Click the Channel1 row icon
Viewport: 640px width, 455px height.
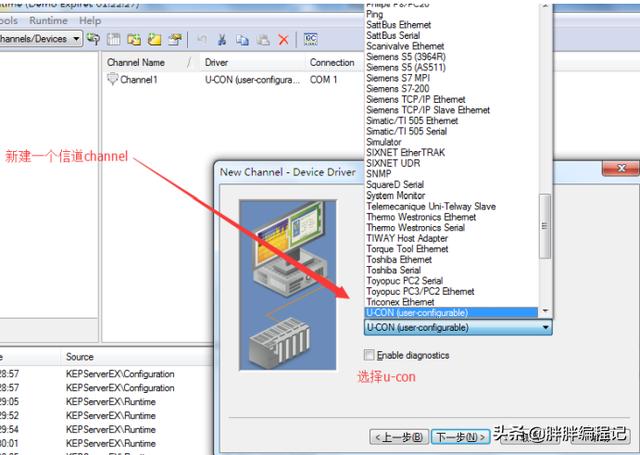(x=112, y=79)
